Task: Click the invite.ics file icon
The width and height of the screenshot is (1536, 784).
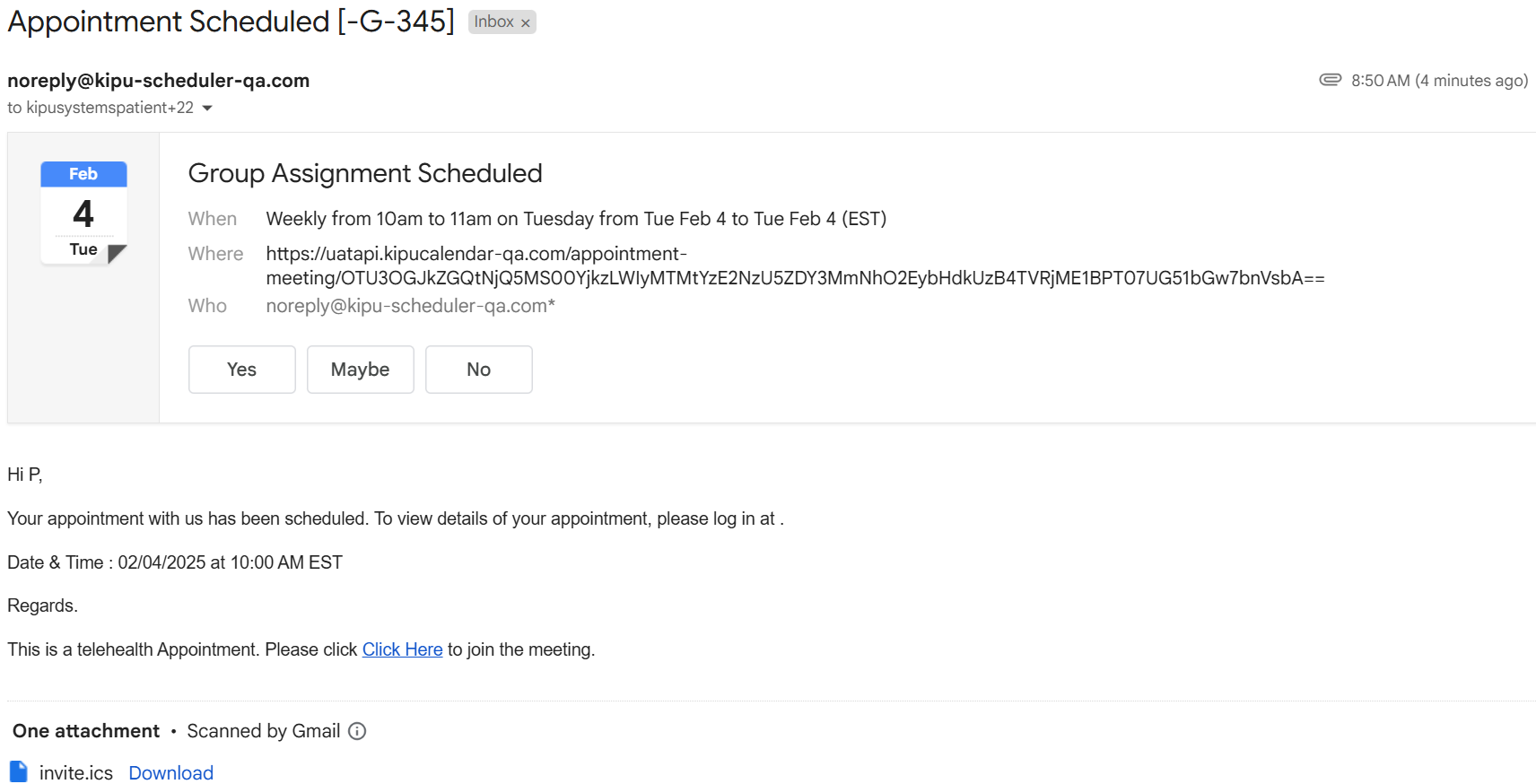Action: (x=19, y=772)
